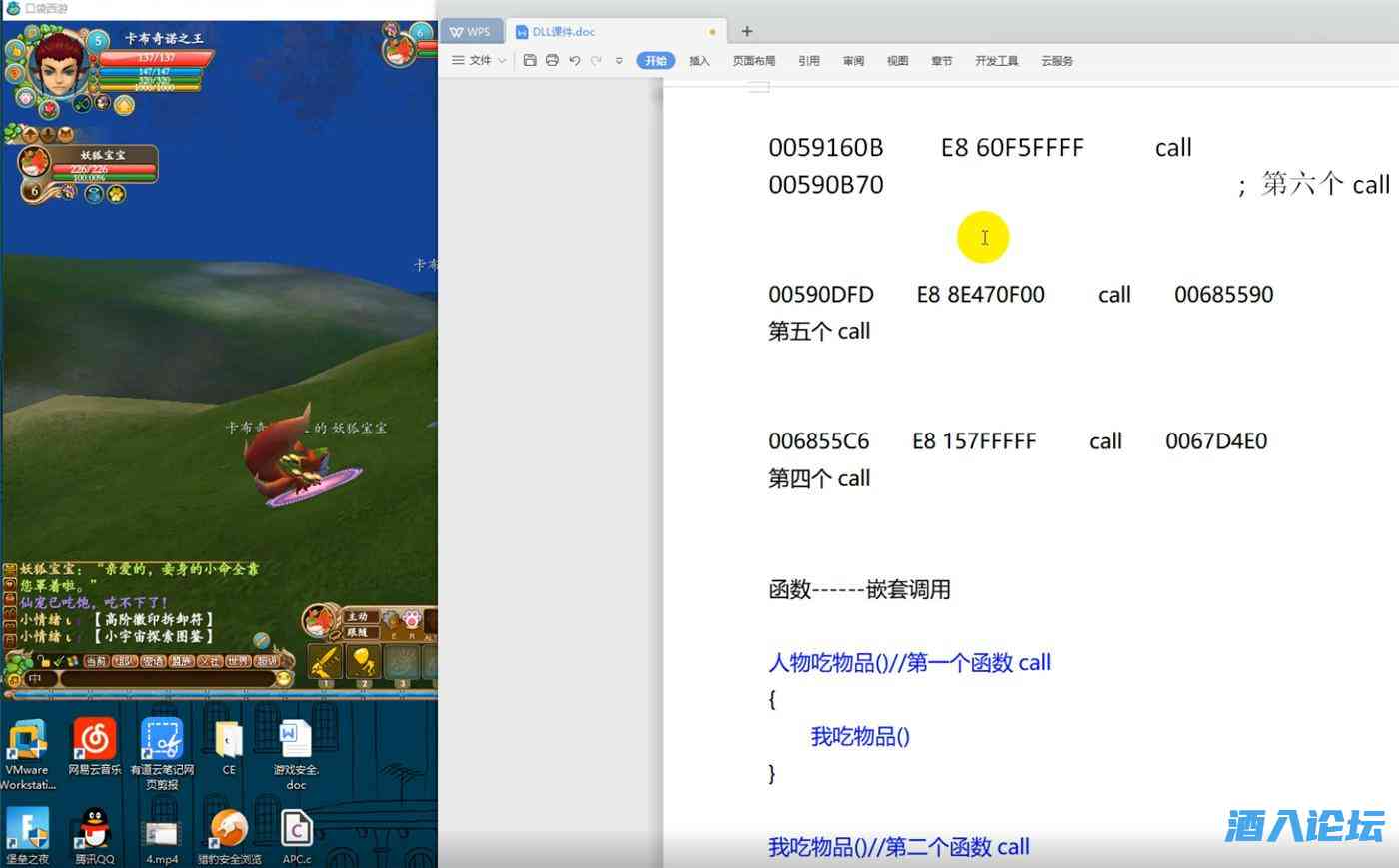Image resolution: width=1399 pixels, height=868 pixels.
Task: Open the NetEase Cloud Music desktop shortcut
Action: tap(95, 741)
